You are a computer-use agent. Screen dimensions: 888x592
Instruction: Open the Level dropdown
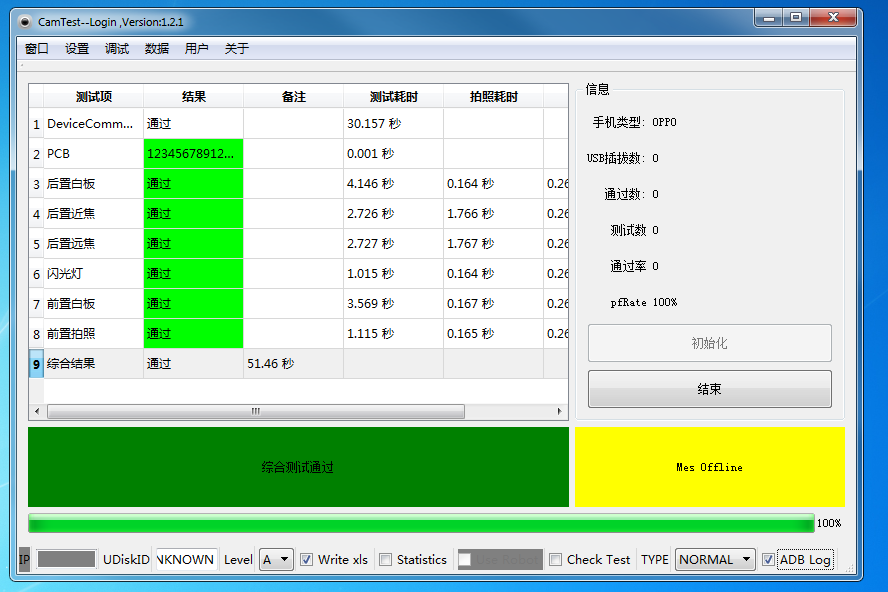[276, 560]
